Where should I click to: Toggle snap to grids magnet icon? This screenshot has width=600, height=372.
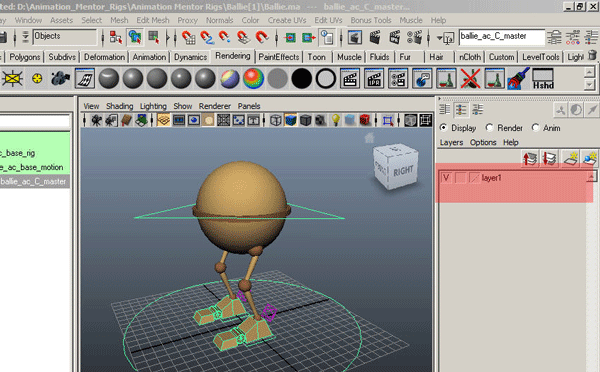click(x=188, y=37)
